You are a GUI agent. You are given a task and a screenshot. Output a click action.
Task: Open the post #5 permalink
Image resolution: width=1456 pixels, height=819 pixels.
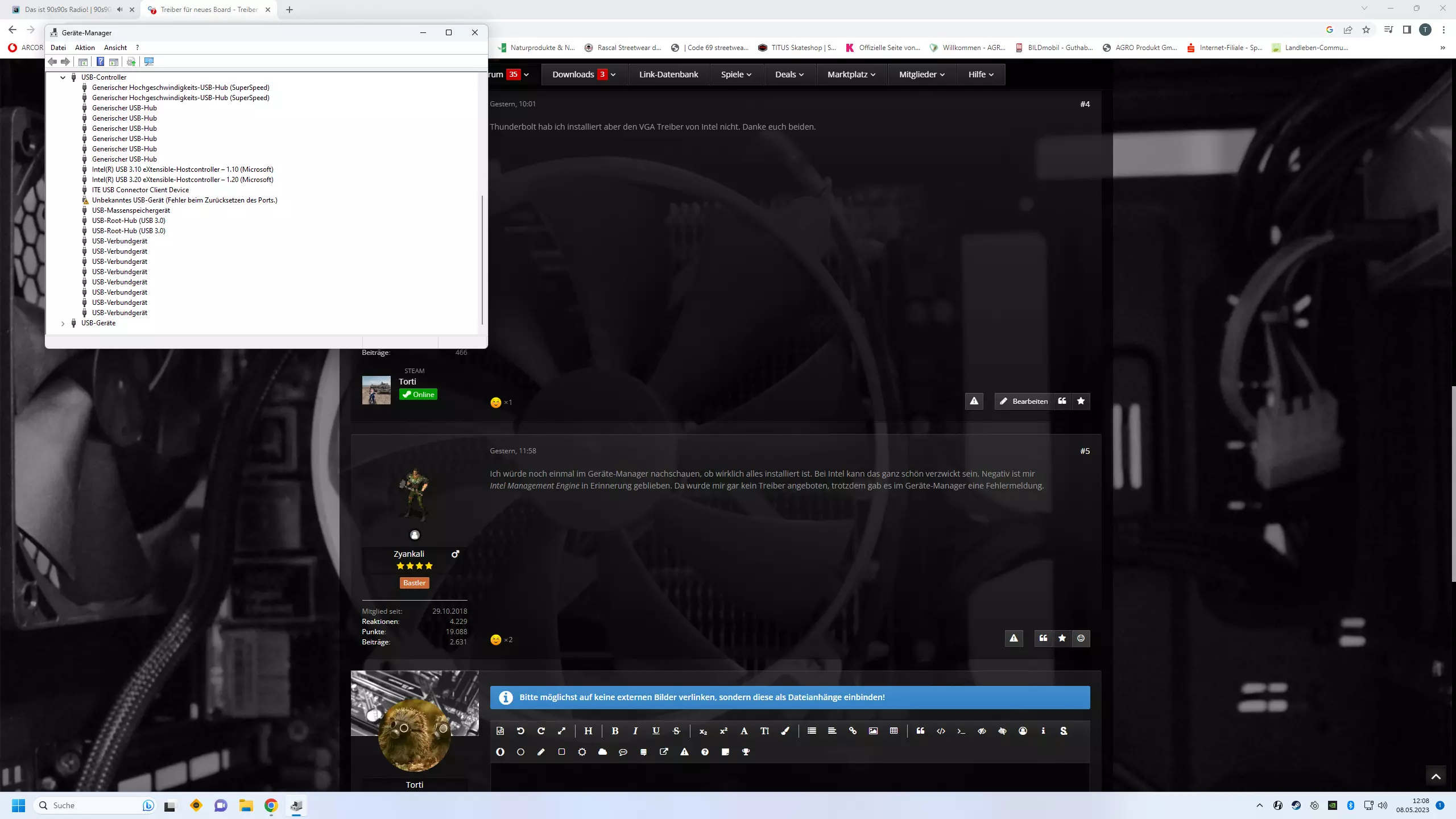click(x=1085, y=451)
